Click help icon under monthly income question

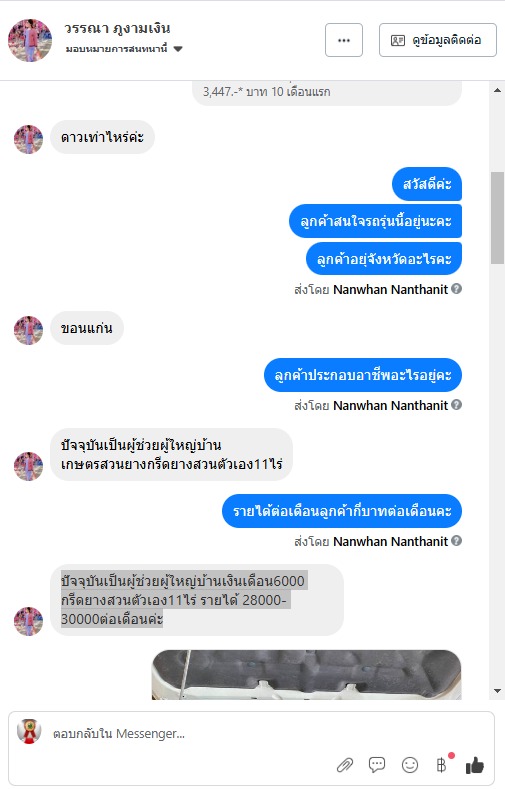click(456, 540)
